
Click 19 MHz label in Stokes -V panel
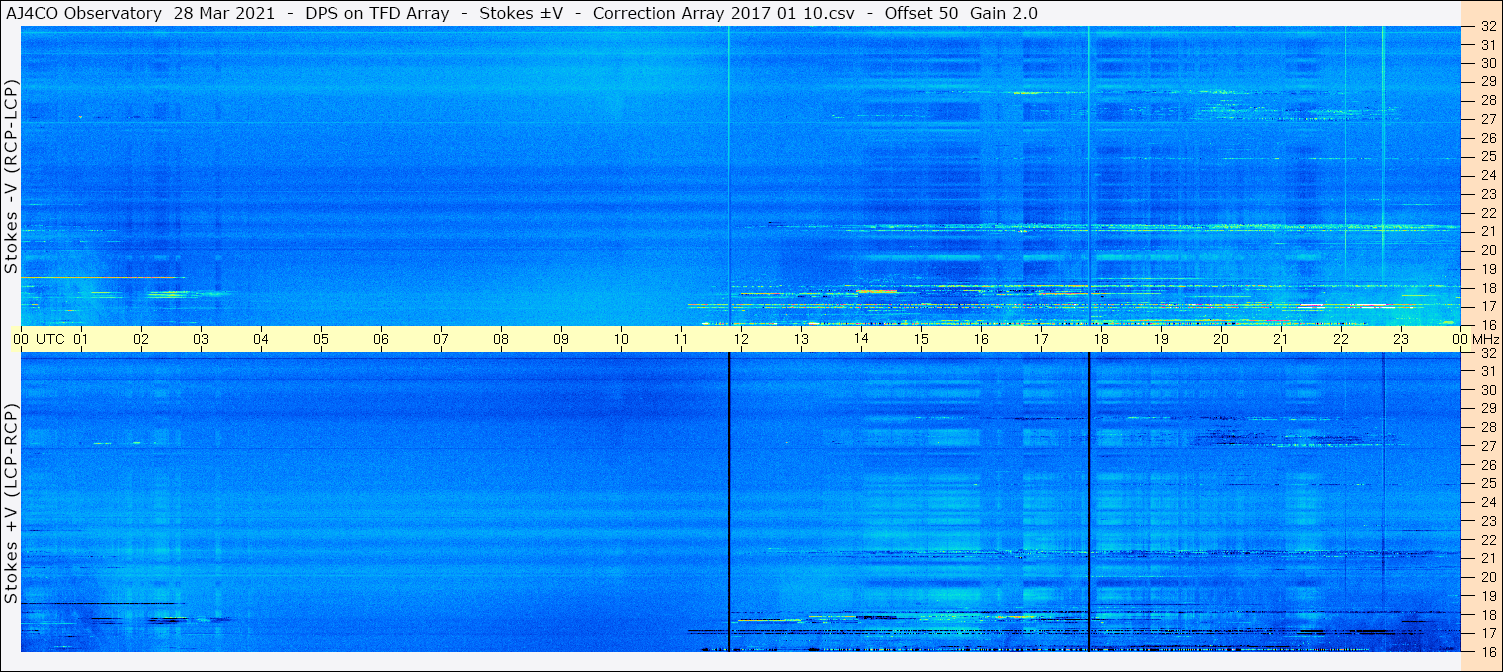coord(1488,268)
